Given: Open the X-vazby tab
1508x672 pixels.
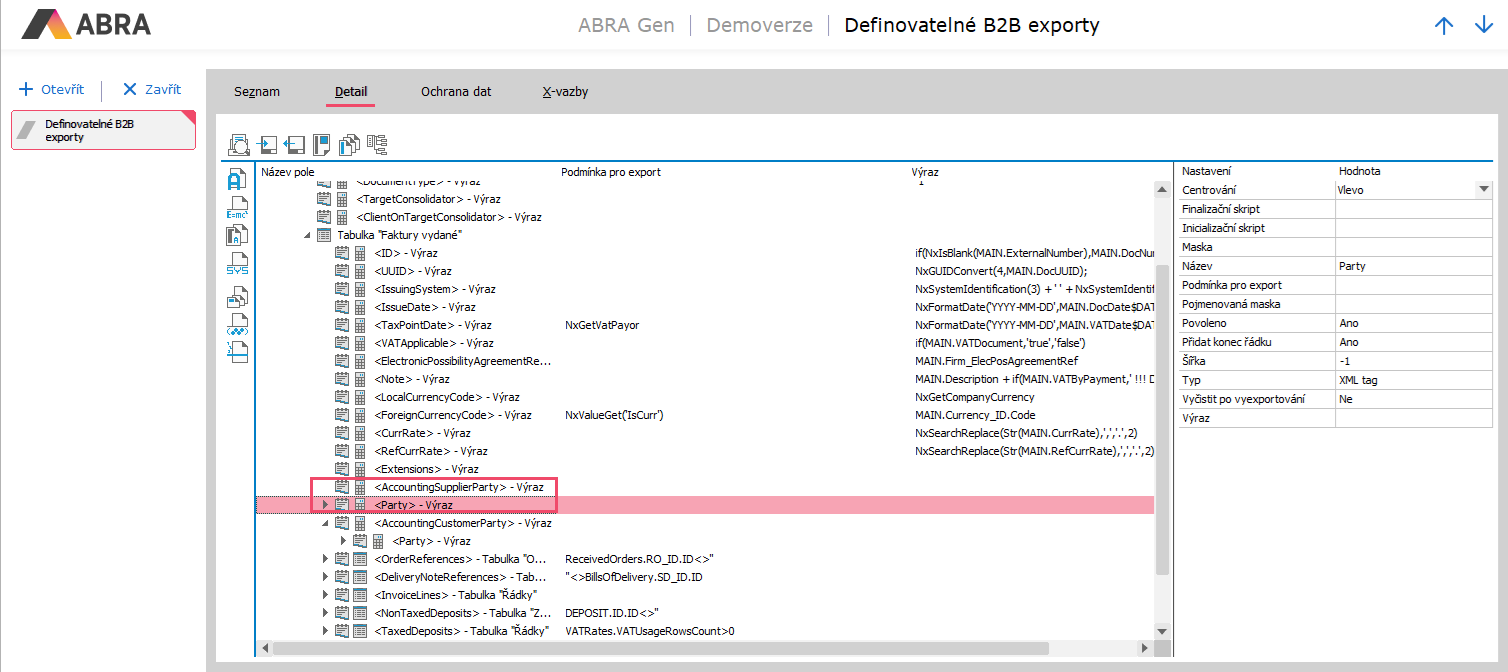Looking at the screenshot, I should click(x=565, y=92).
